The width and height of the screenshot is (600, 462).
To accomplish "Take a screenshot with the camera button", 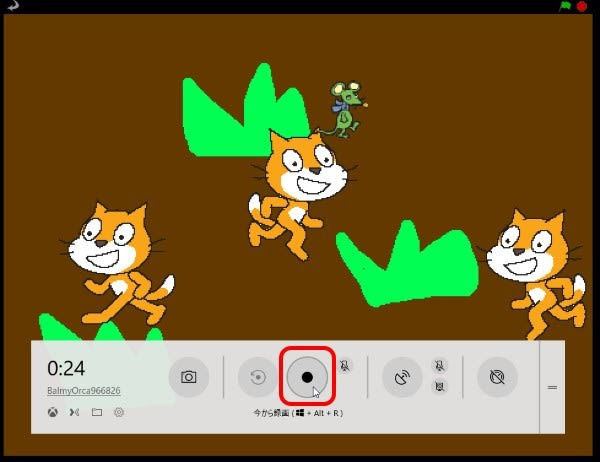I will click(189, 377).
